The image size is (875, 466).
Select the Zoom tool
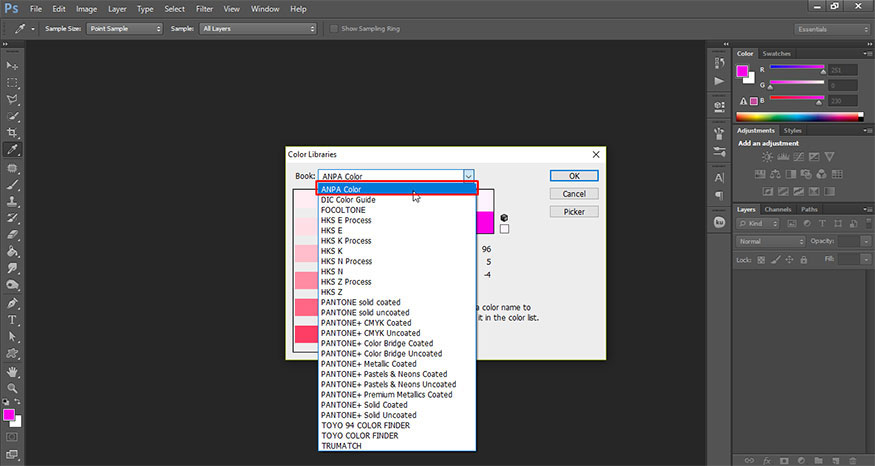tap(13, 387)
